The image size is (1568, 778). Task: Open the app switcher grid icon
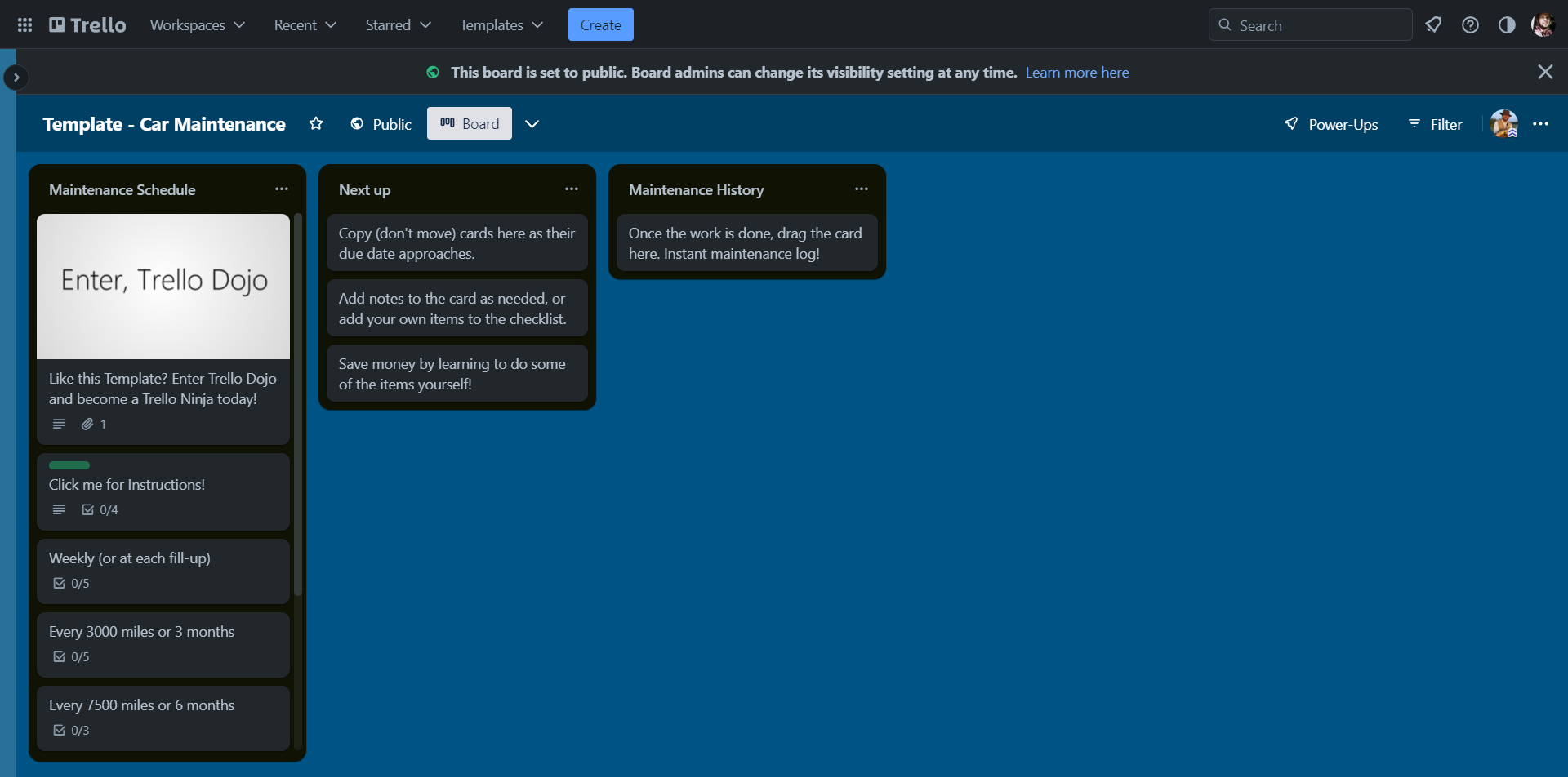(24, 25)
